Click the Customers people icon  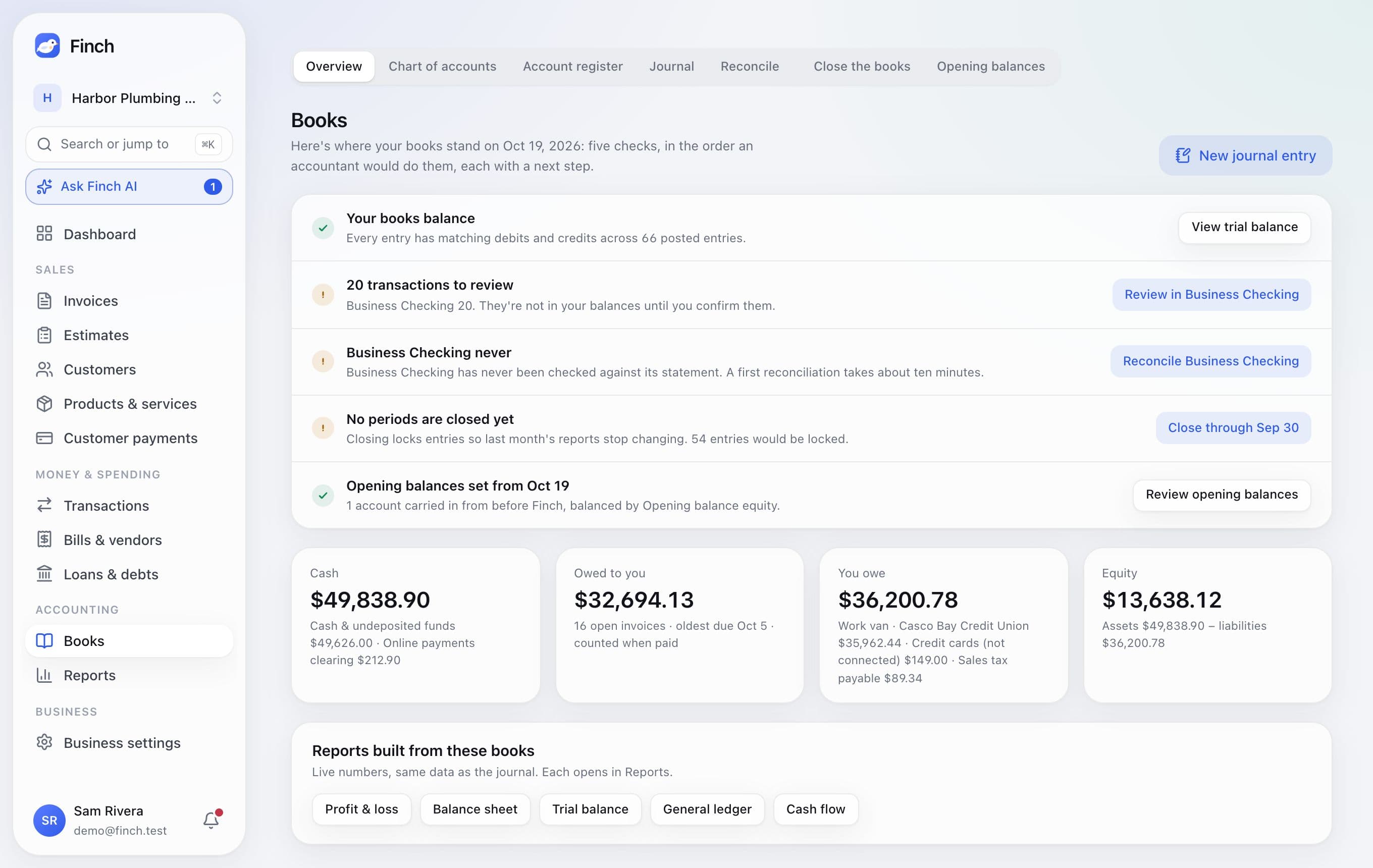coord(44,369)
